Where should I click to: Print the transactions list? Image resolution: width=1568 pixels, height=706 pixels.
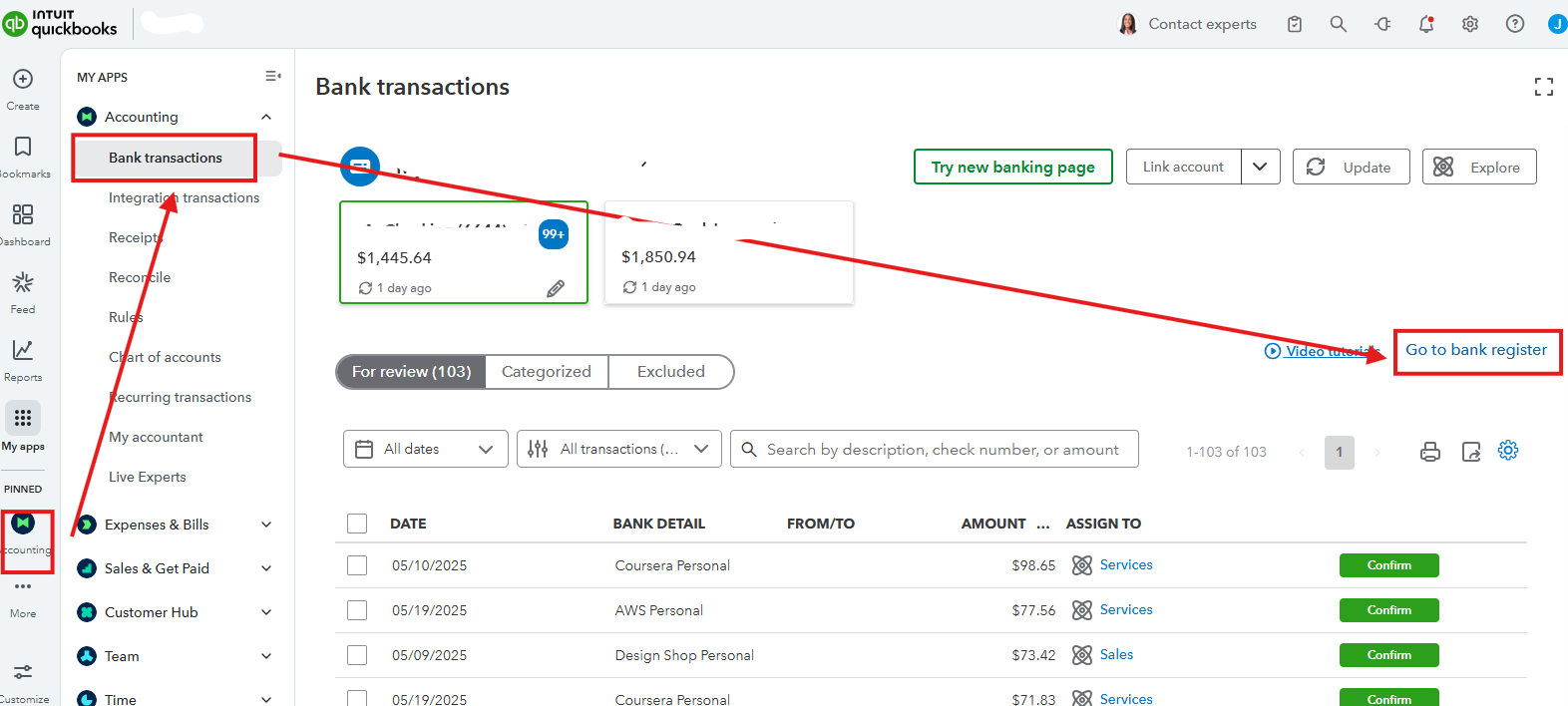(1430, 451)
